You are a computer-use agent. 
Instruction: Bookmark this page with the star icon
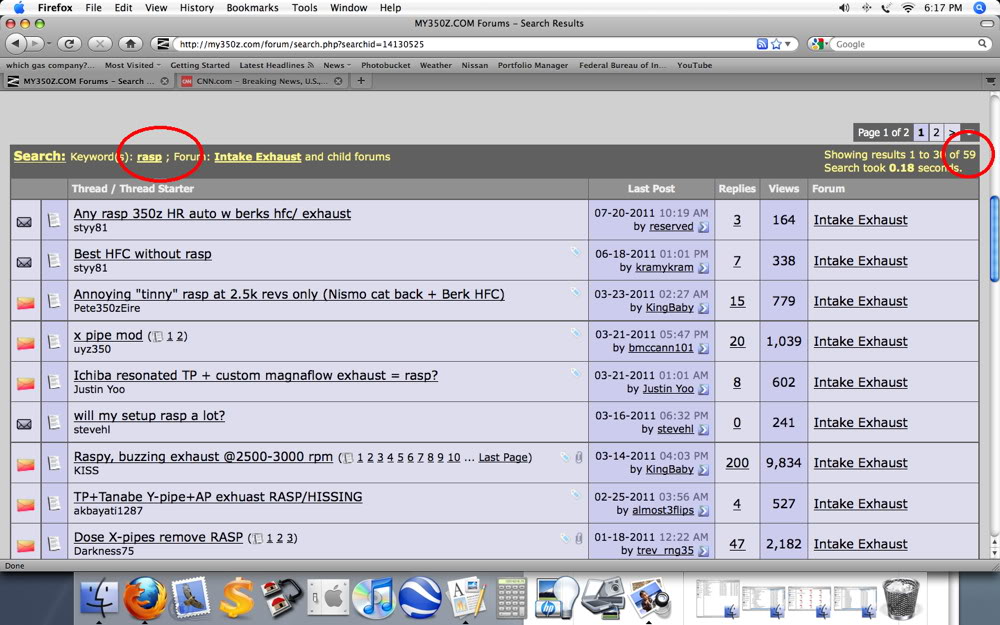click(776, 44)
